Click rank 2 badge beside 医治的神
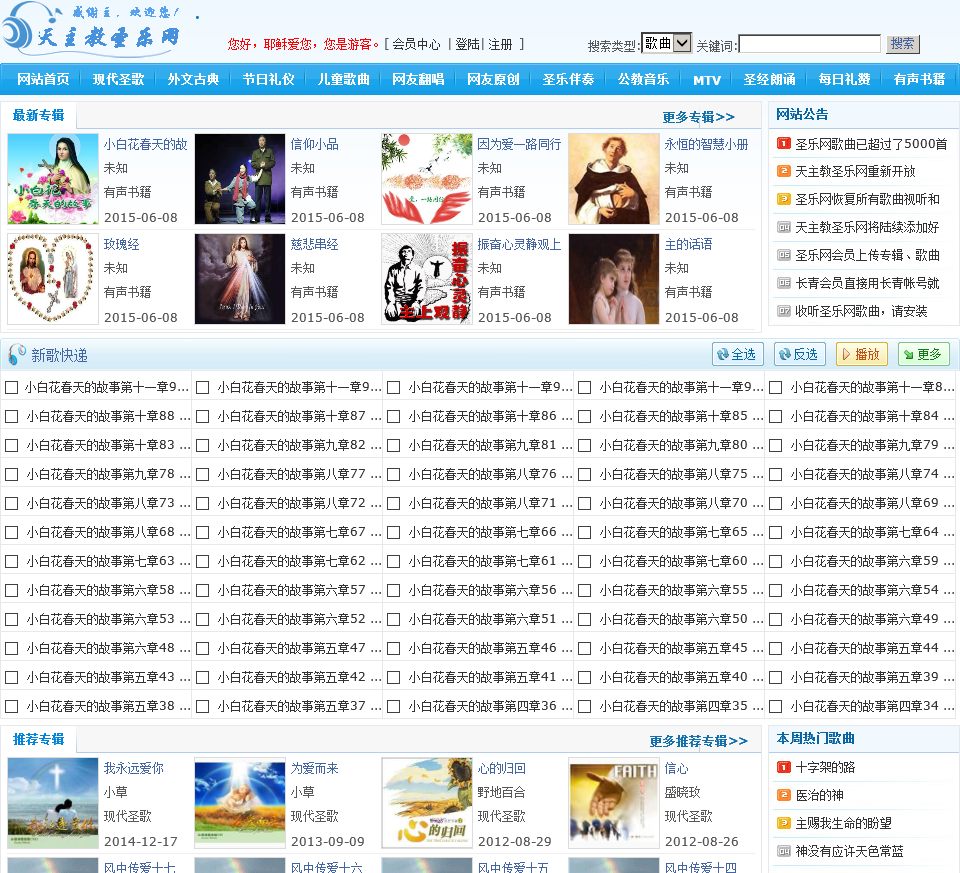 point(784,795)
